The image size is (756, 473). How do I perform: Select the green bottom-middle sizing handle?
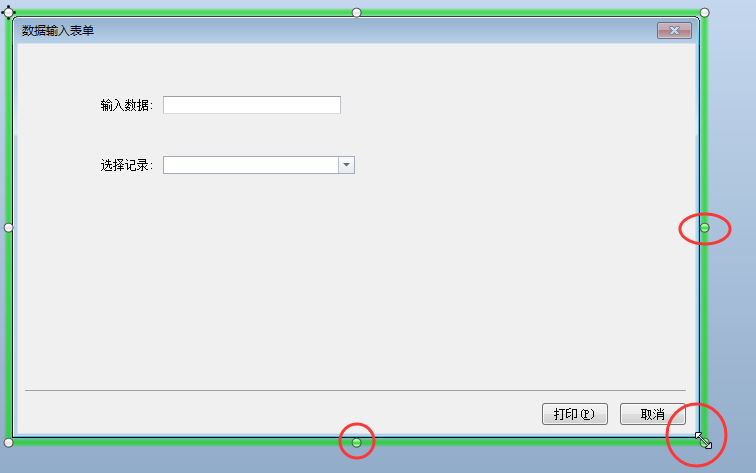[x=356, y=442]
